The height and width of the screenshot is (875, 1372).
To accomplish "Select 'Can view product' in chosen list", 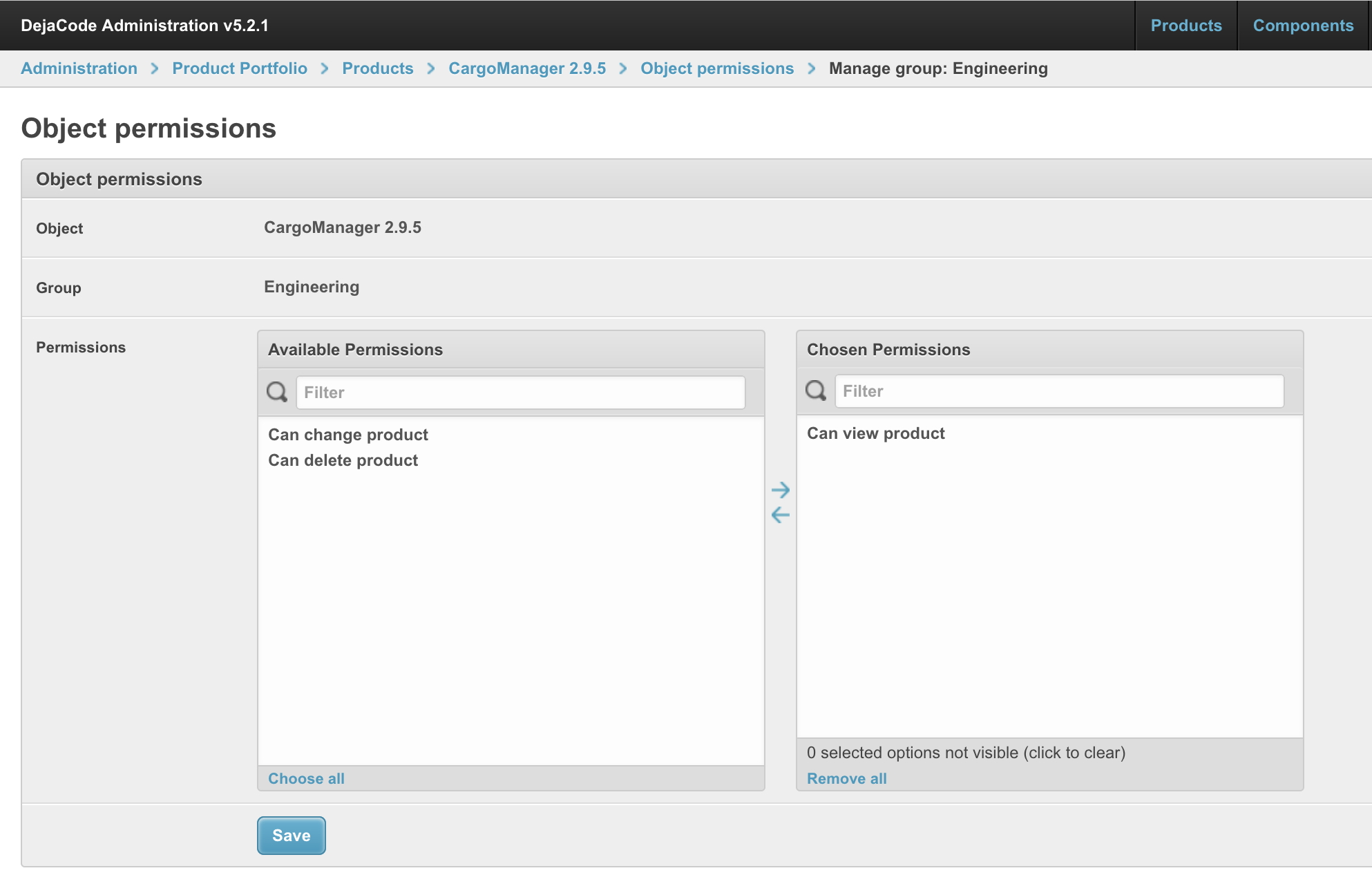I will (876, 433).
